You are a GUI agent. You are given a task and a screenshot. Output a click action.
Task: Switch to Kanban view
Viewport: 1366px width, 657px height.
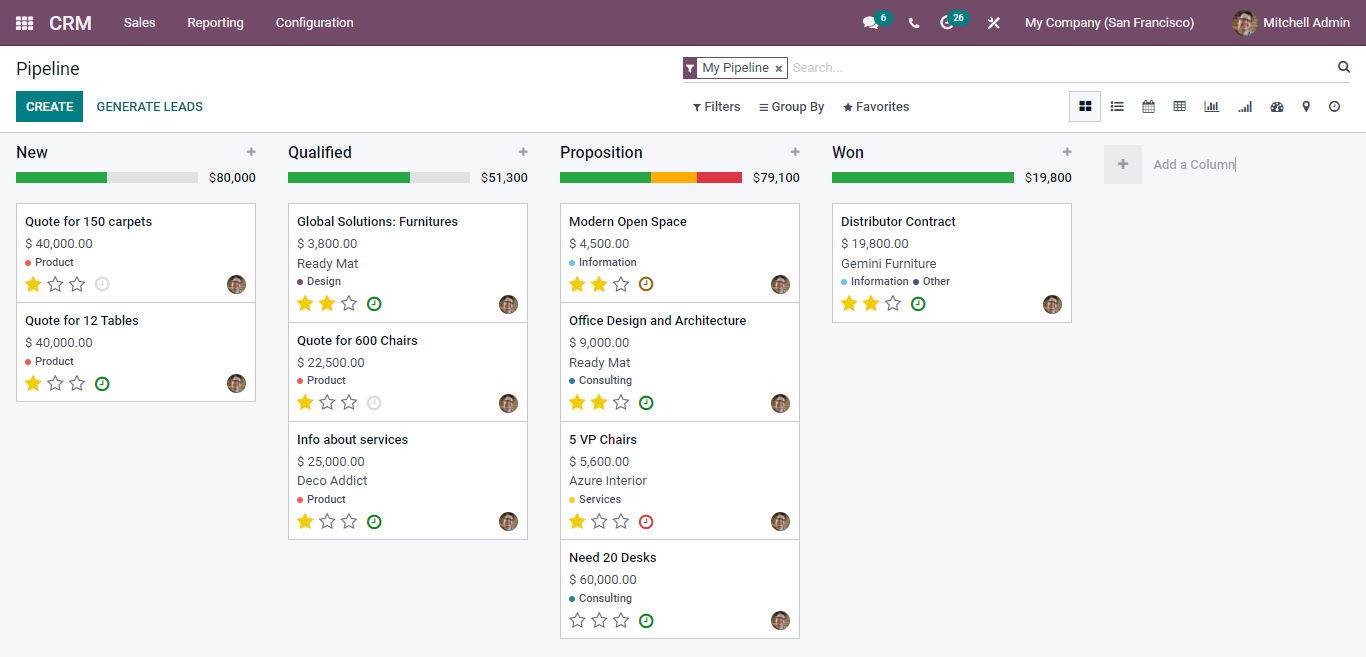[1085, 107]
